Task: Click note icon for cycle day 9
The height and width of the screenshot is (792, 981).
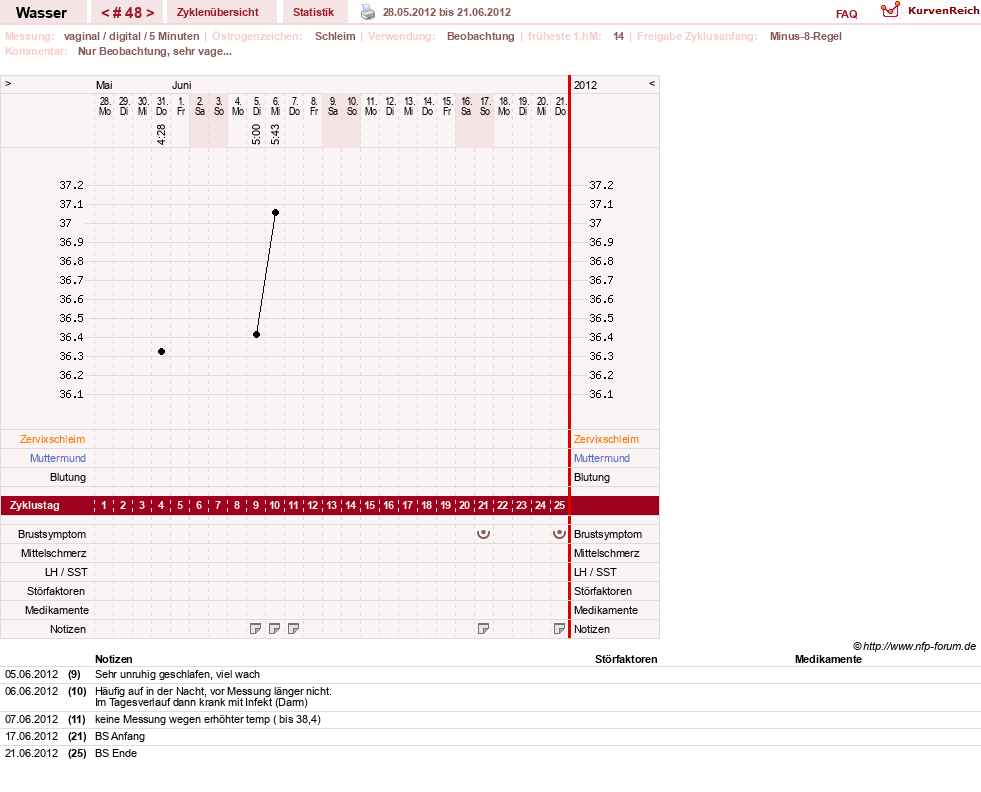Action: (255, 629)
